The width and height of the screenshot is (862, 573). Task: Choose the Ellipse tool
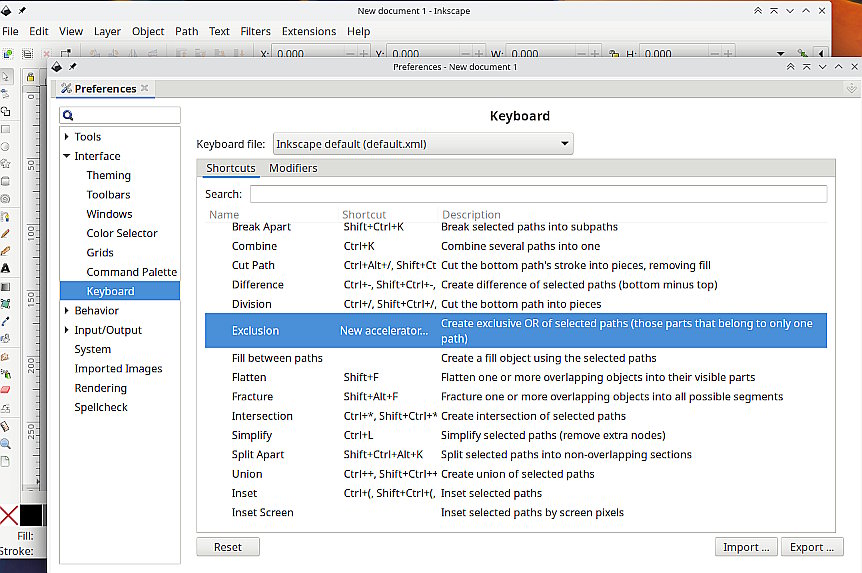tap(6, 146)
